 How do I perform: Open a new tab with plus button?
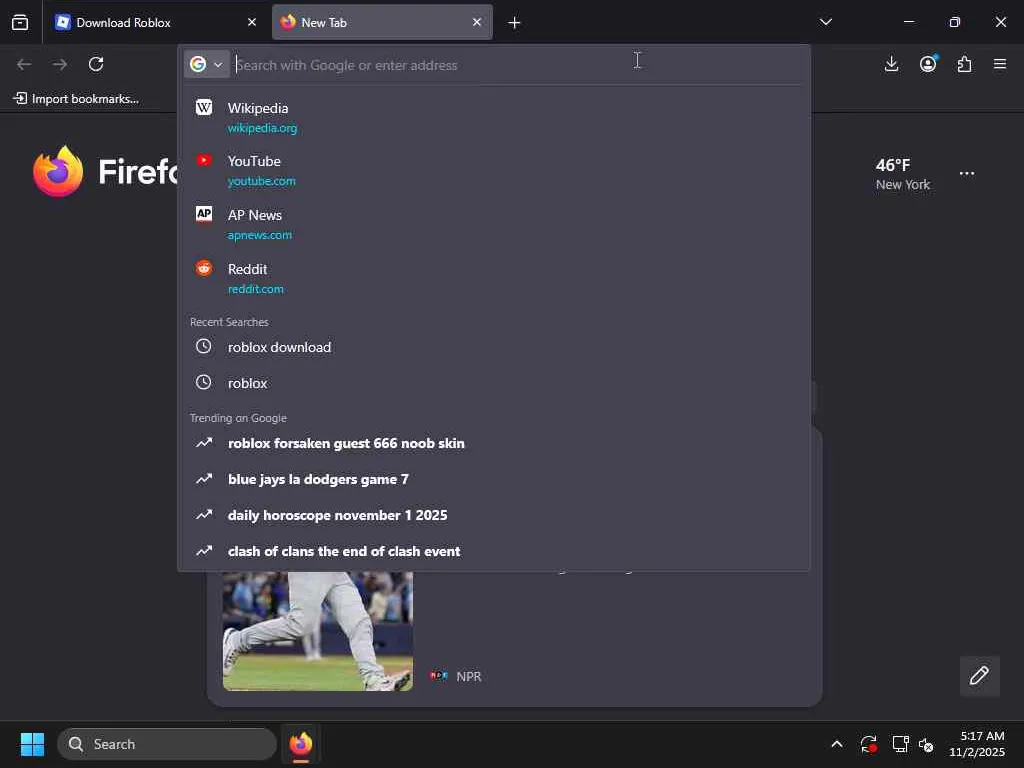coord(514,23)
